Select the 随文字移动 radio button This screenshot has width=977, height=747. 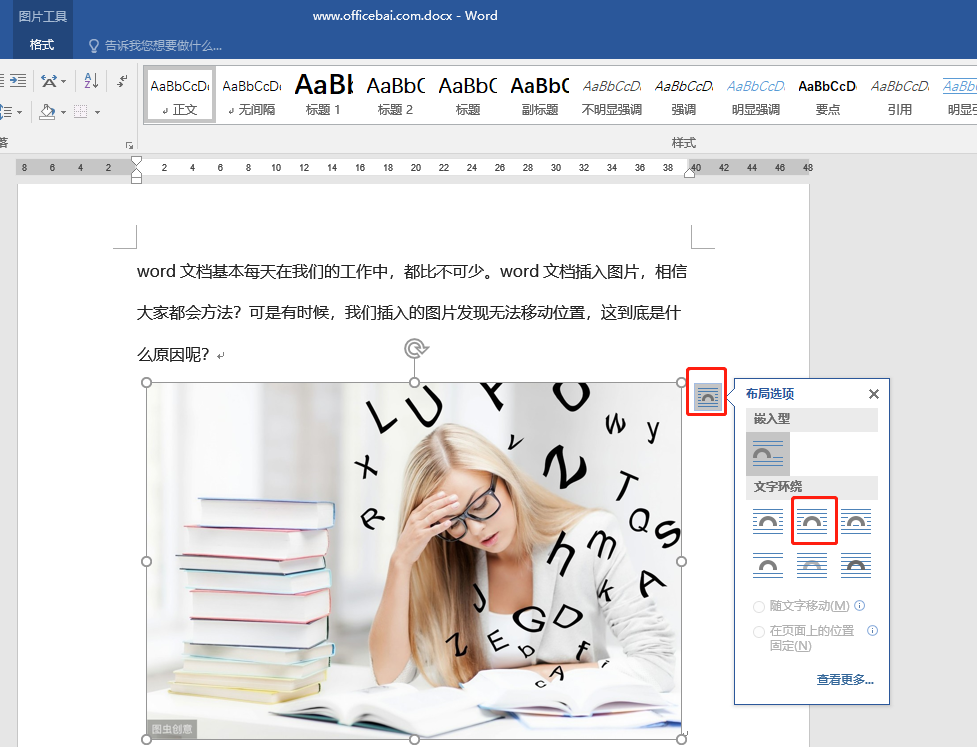(758, 606)
